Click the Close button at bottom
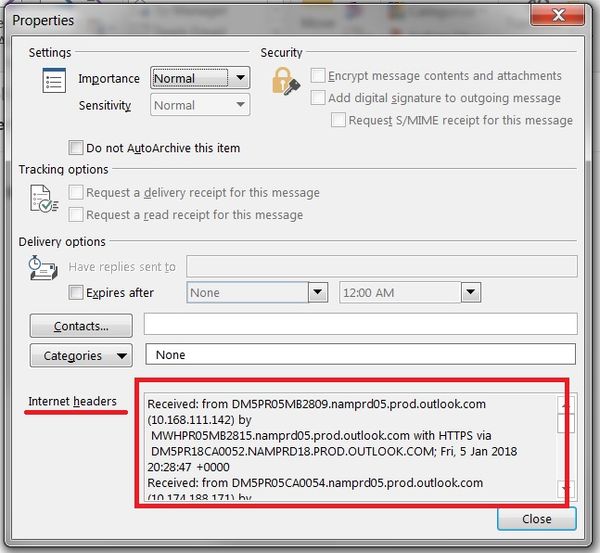The width and height of the screenshot is (600, 553). pyautogui.click(x=536, y=519)
